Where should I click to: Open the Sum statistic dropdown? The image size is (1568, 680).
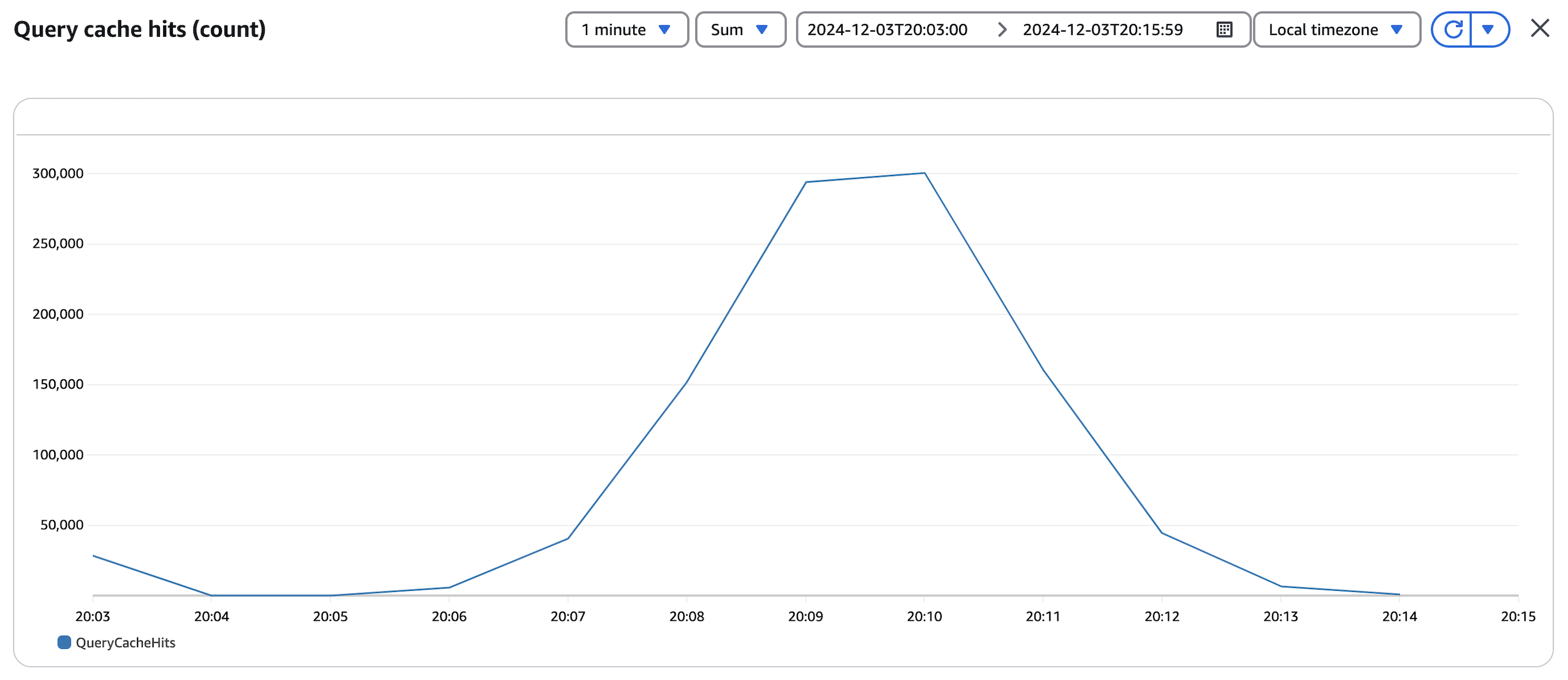click(740, 29)
